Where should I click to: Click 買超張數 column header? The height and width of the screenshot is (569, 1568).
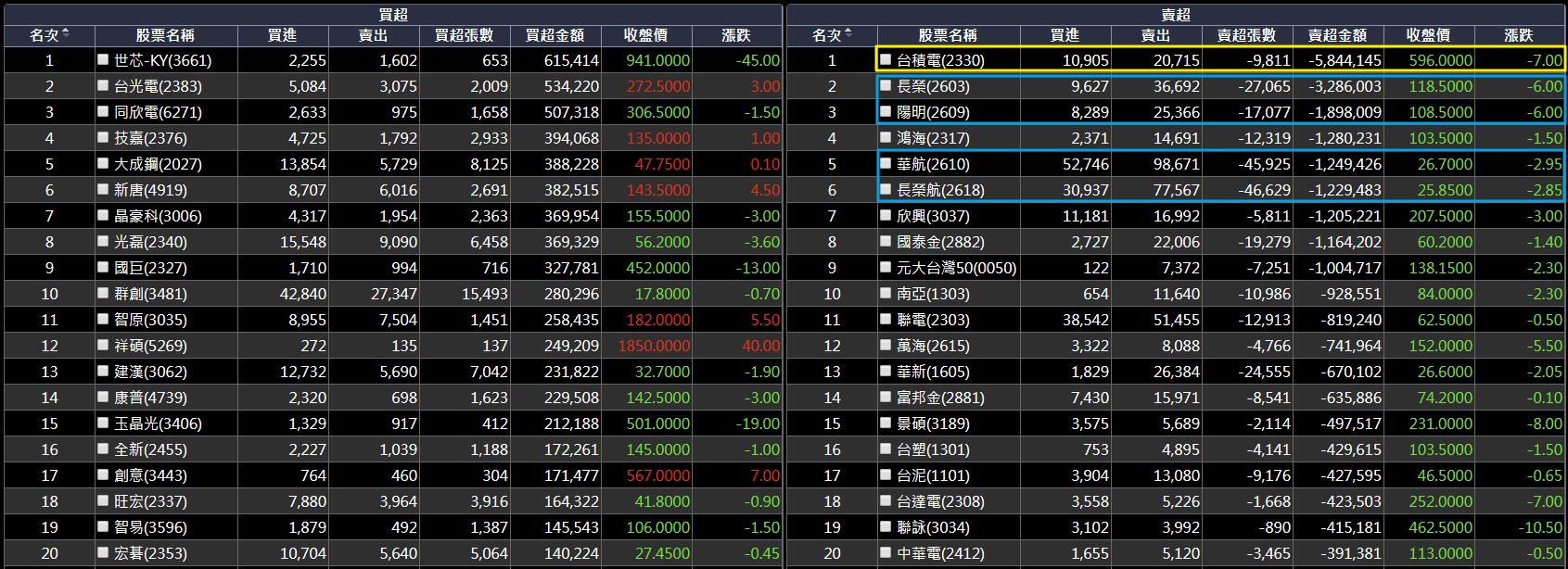[x=464, y=35]
